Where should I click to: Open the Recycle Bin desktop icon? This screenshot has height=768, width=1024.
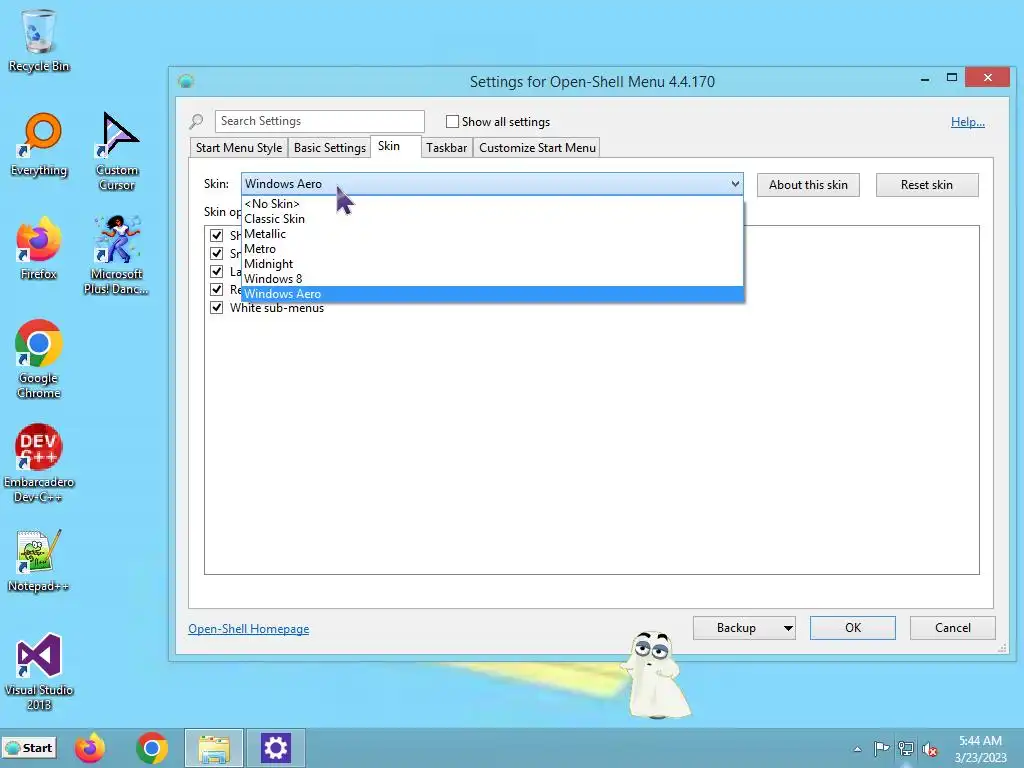[39, 39]
